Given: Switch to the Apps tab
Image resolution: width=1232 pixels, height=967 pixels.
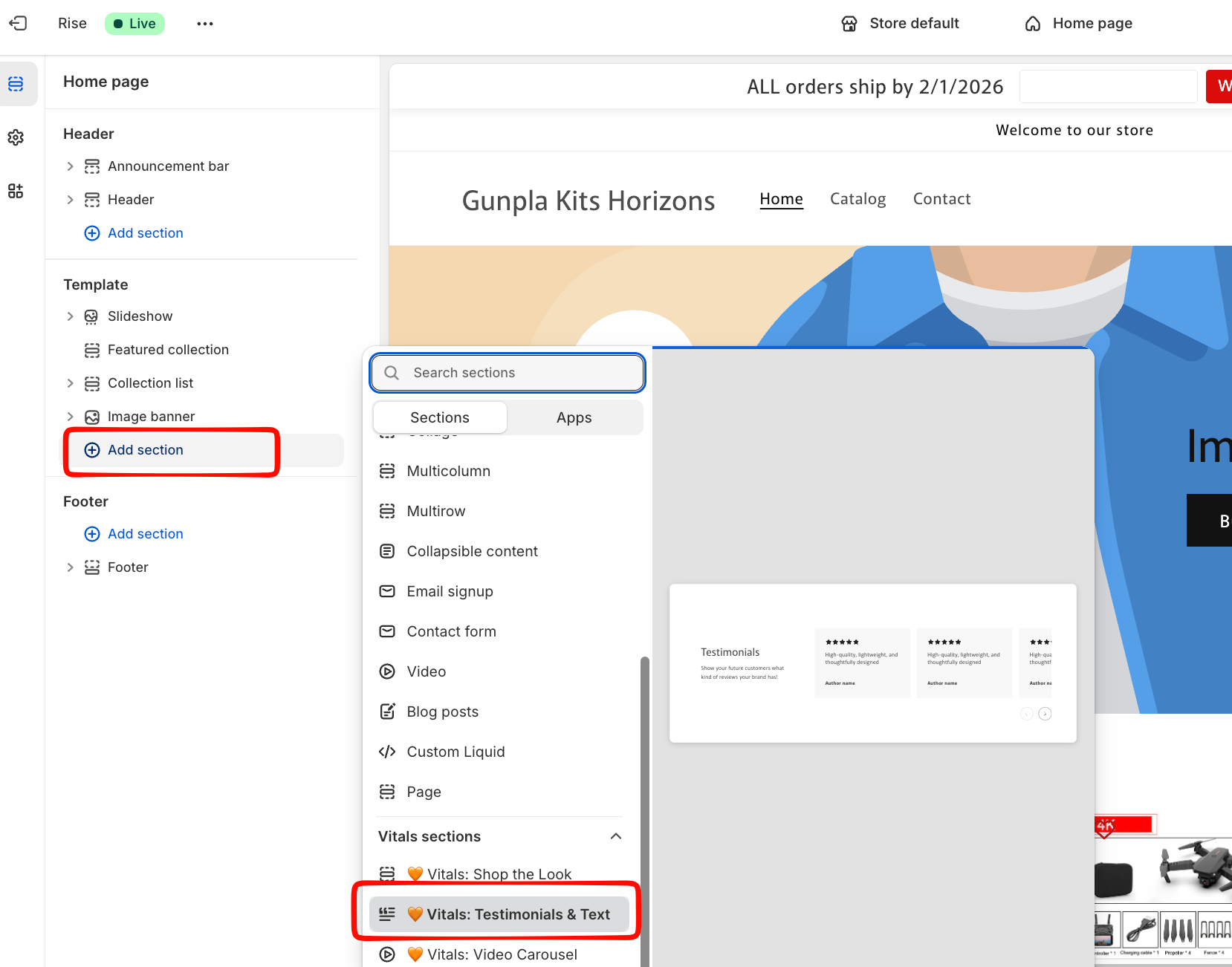Looking at the screenshot, I should pos(574,417).
